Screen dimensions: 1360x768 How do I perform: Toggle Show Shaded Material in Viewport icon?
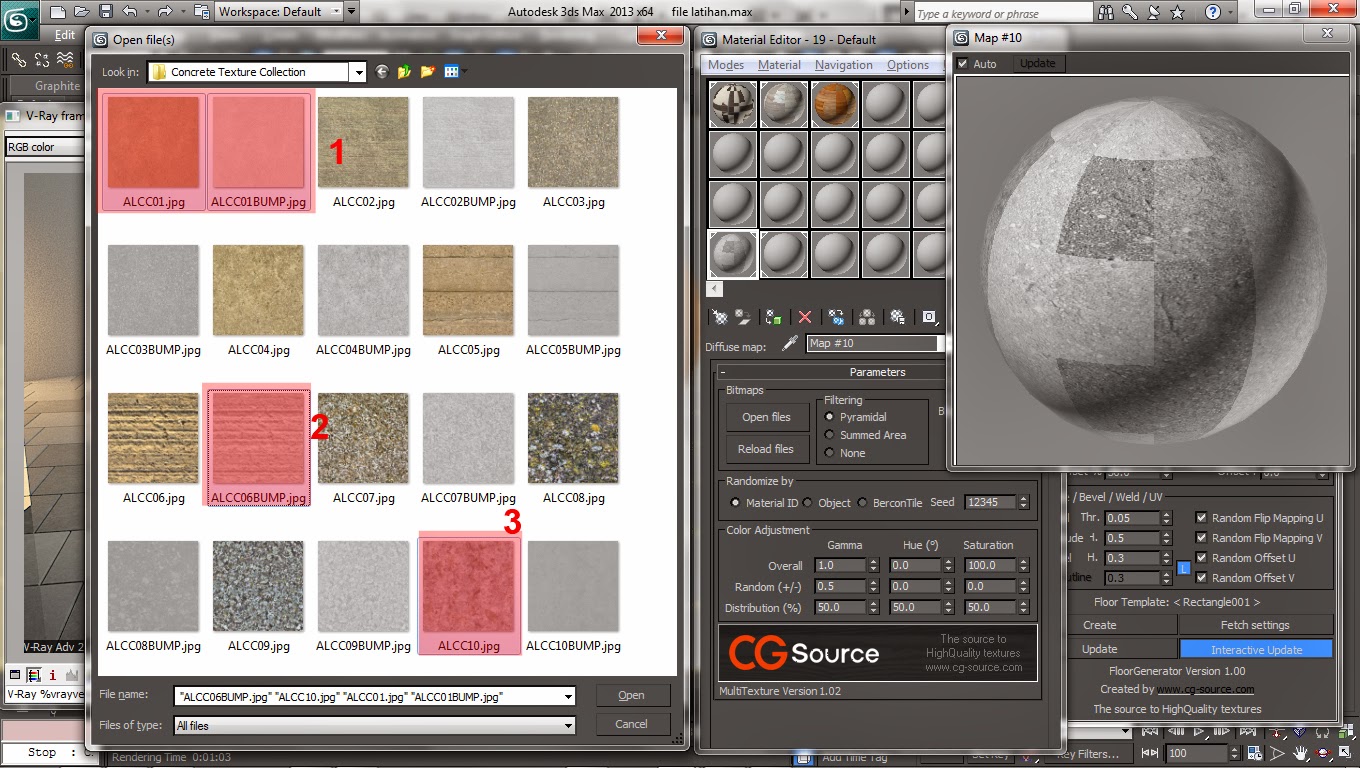931,316
